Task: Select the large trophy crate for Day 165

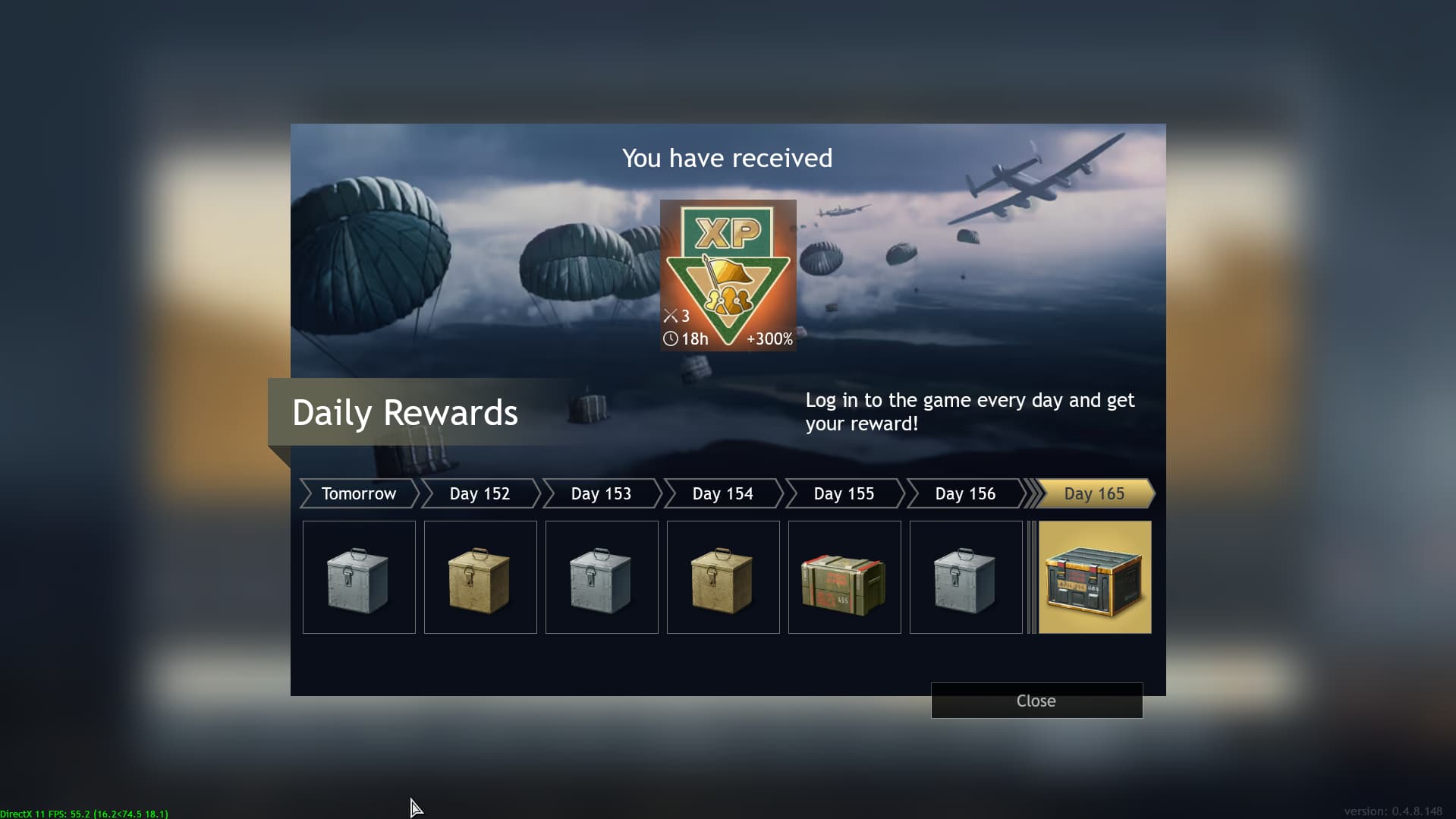Action: pyautogui.click(x=1095, y=577)
